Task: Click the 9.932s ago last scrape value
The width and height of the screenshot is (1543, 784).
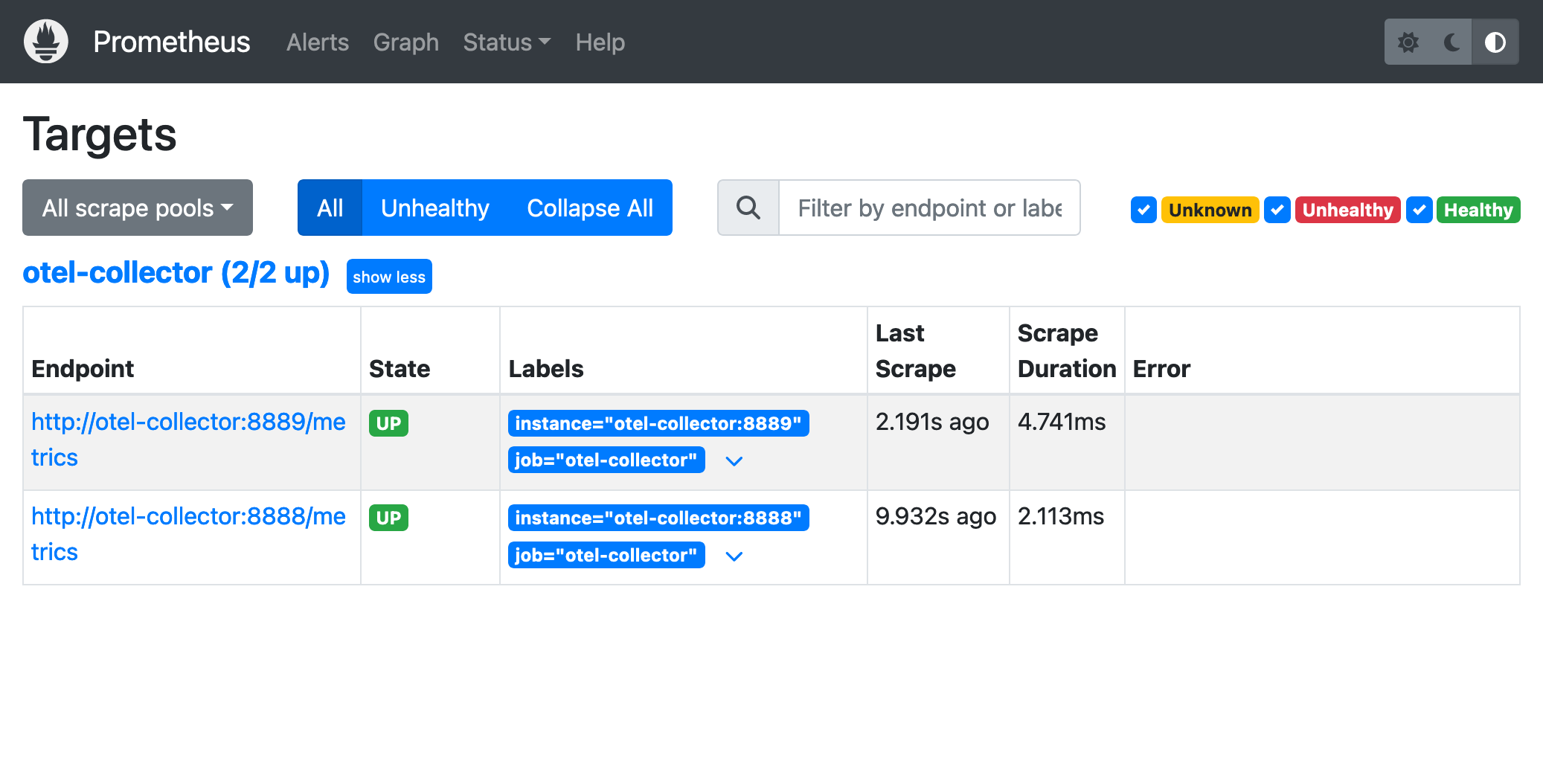Action: tap(936, 516)
